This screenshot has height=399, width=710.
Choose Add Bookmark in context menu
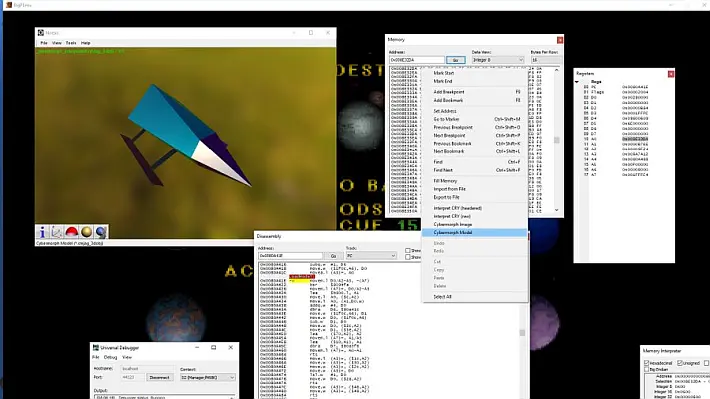point(474,100)
